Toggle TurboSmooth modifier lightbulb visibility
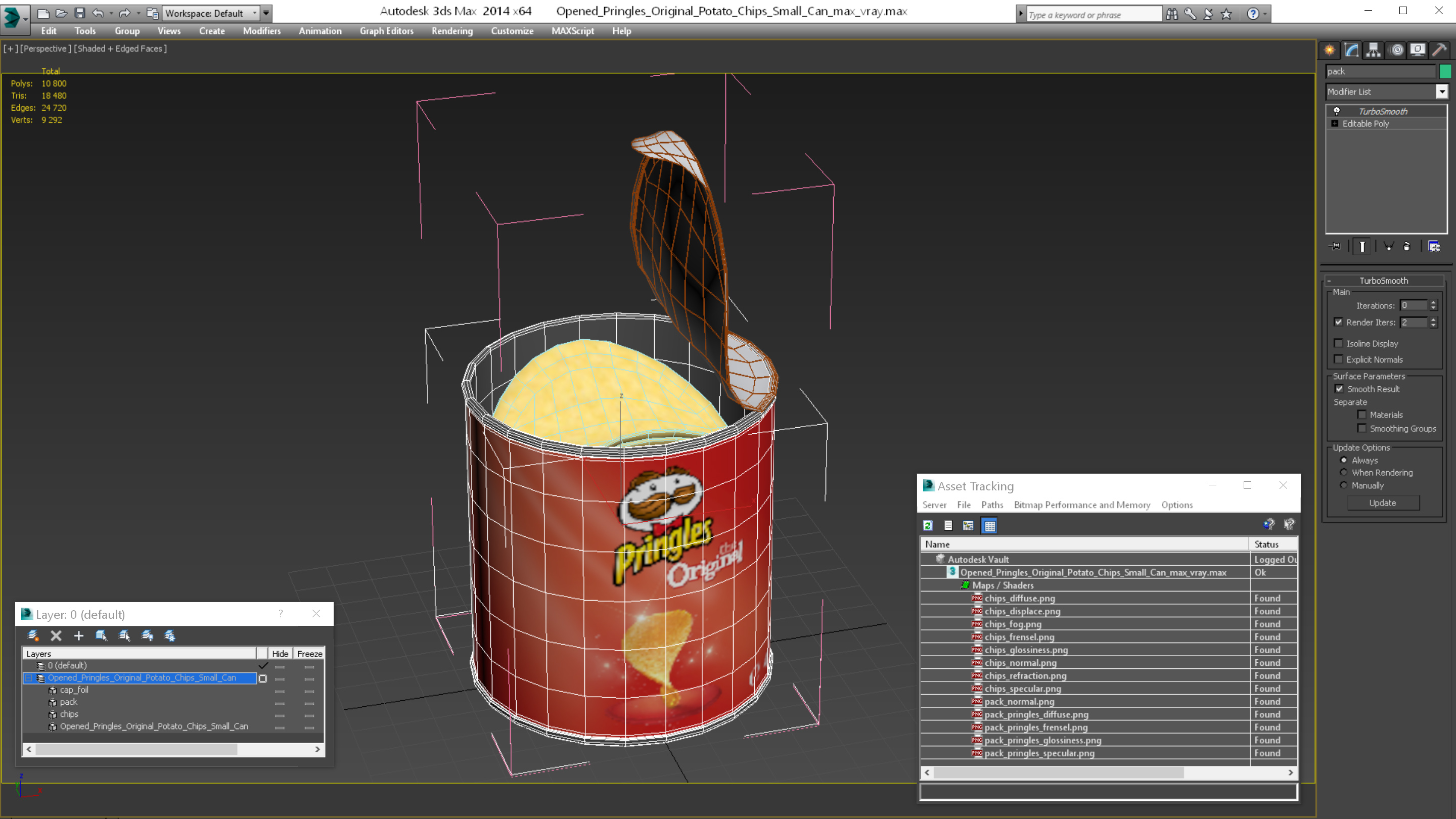This screenshot has height=819, width=1456. tap(1337, 111)
